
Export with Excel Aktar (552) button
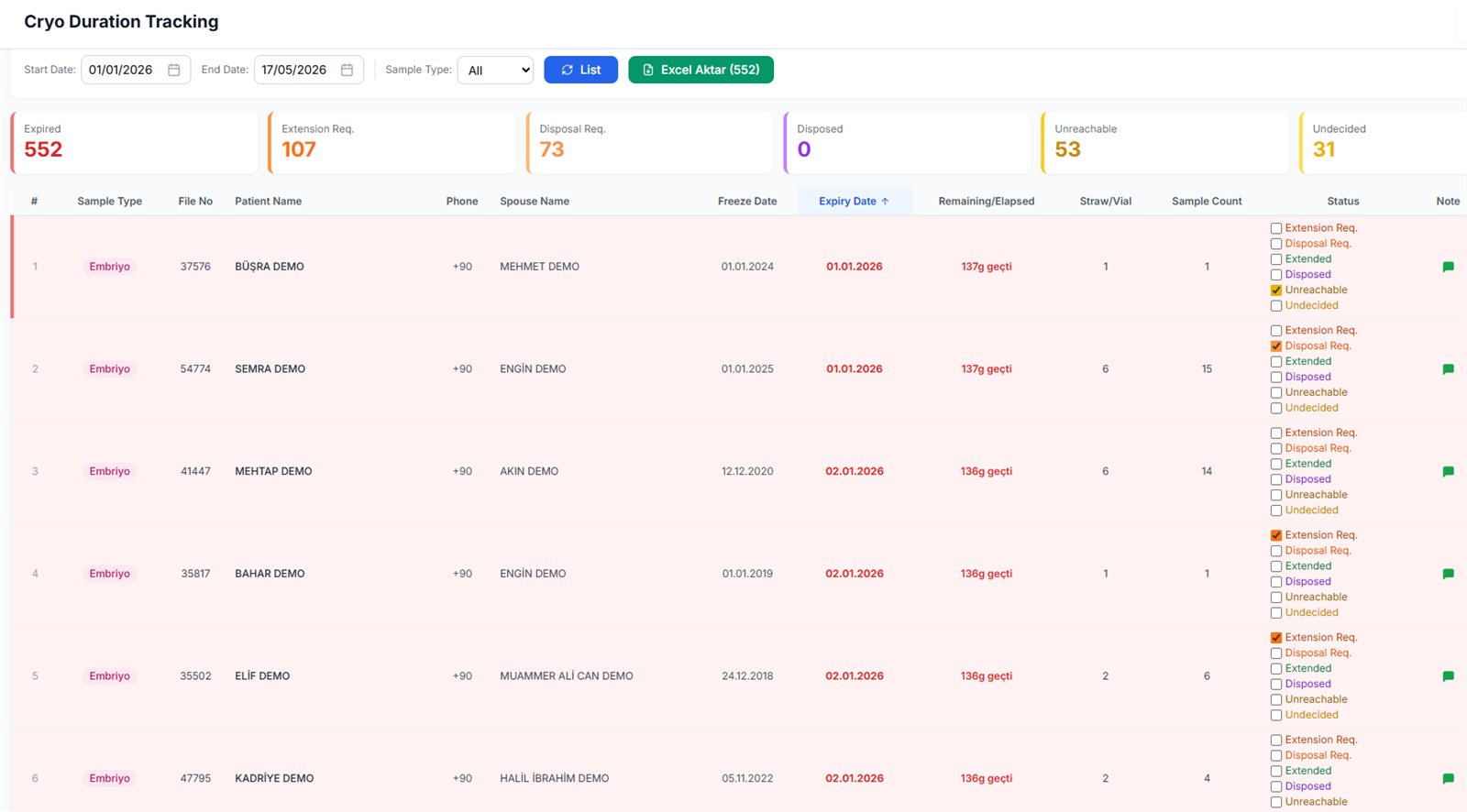[700, 70]
